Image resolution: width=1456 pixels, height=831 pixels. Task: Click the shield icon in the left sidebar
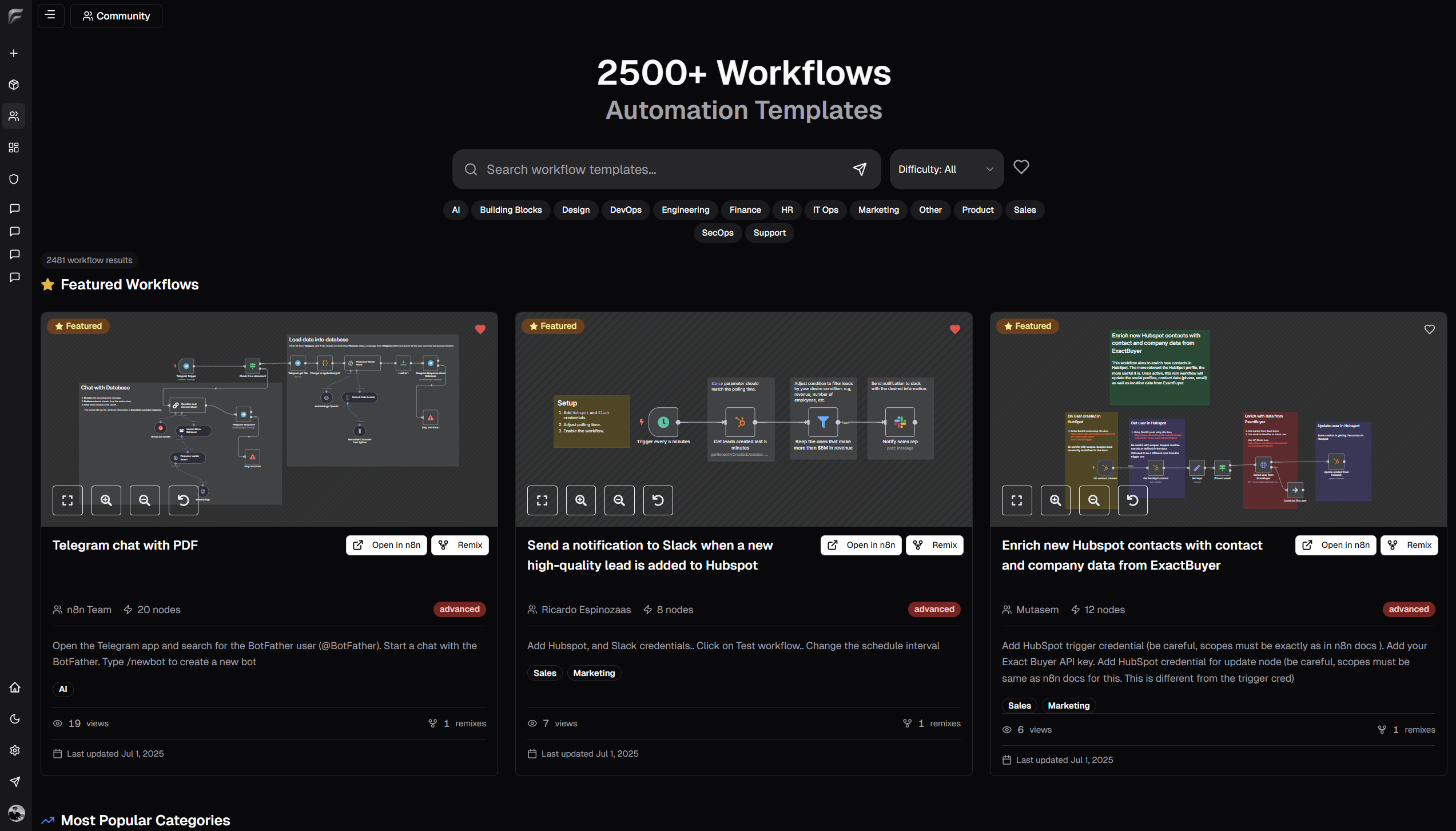(14, 179)
